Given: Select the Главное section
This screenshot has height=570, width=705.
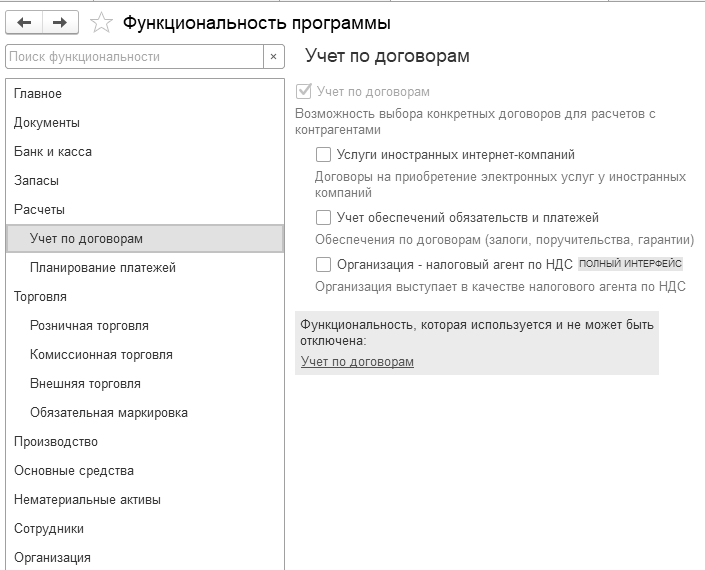Looking at the screenshot, I should click(38, 94).
